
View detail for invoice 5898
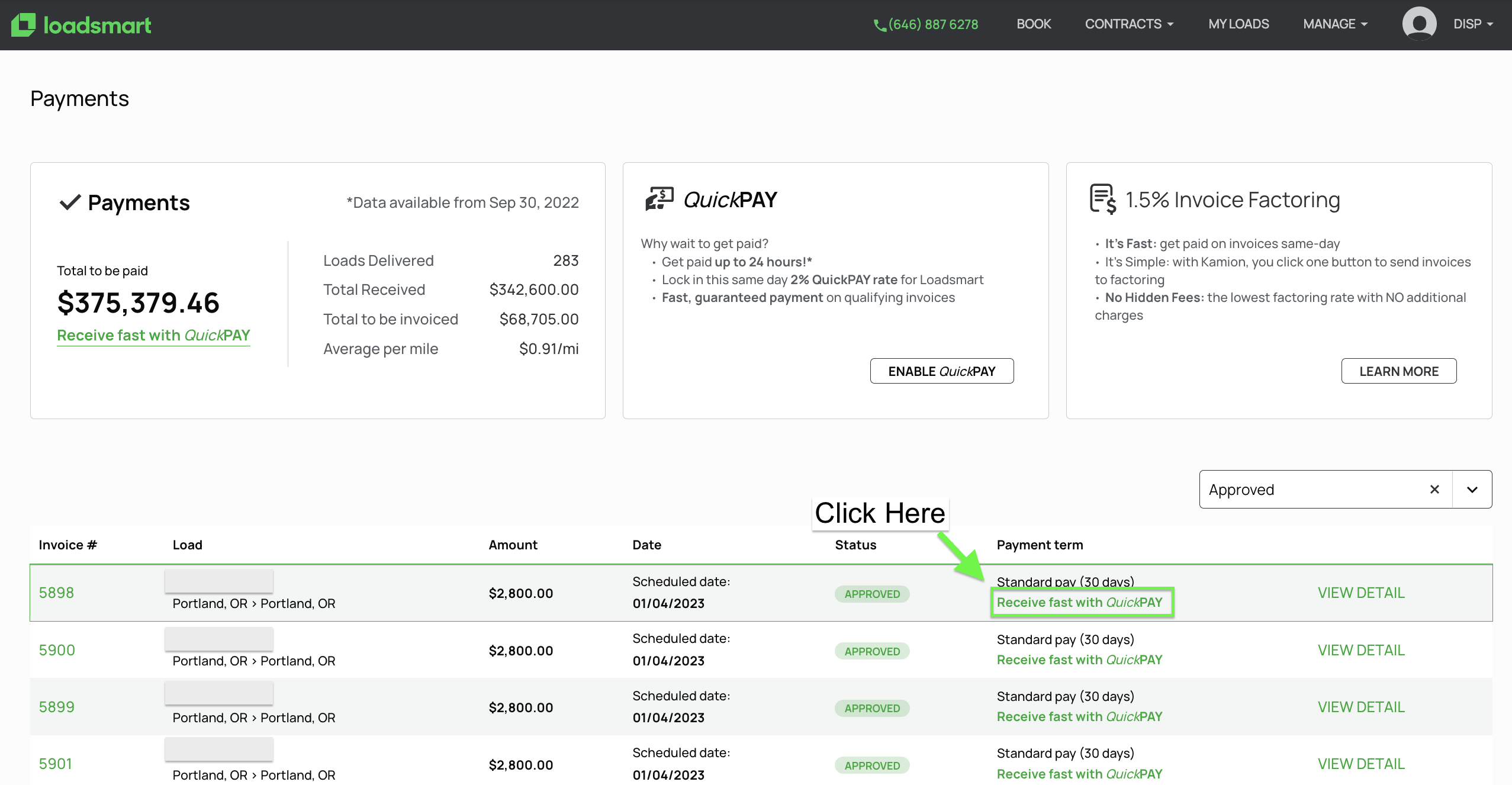pyautogui.click(x=1360, y=593)
